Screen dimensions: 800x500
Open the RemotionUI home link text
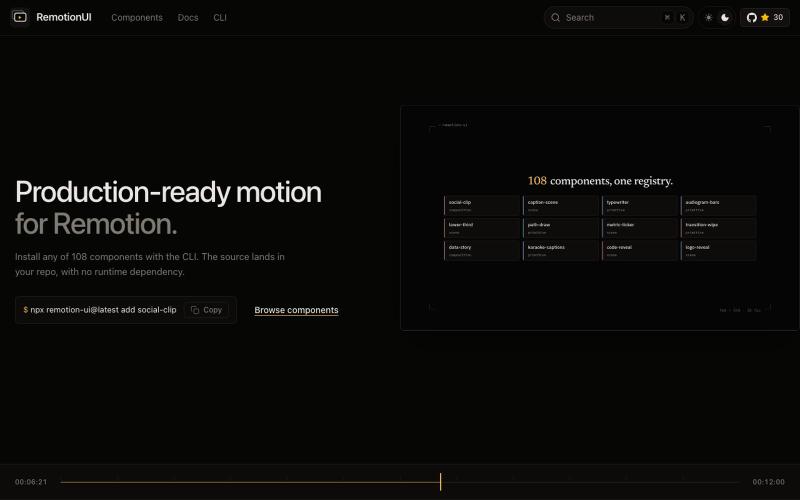click(64, 17)
